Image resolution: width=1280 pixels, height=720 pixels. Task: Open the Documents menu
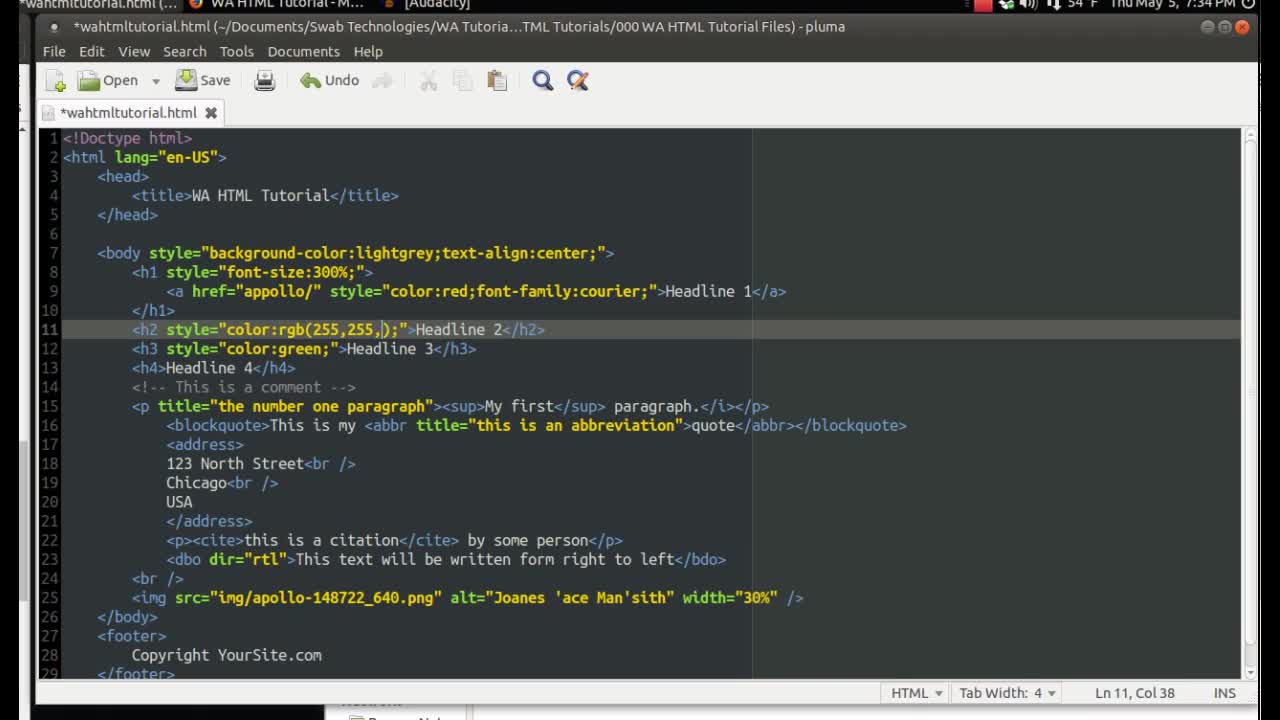[x=303, y=51]
